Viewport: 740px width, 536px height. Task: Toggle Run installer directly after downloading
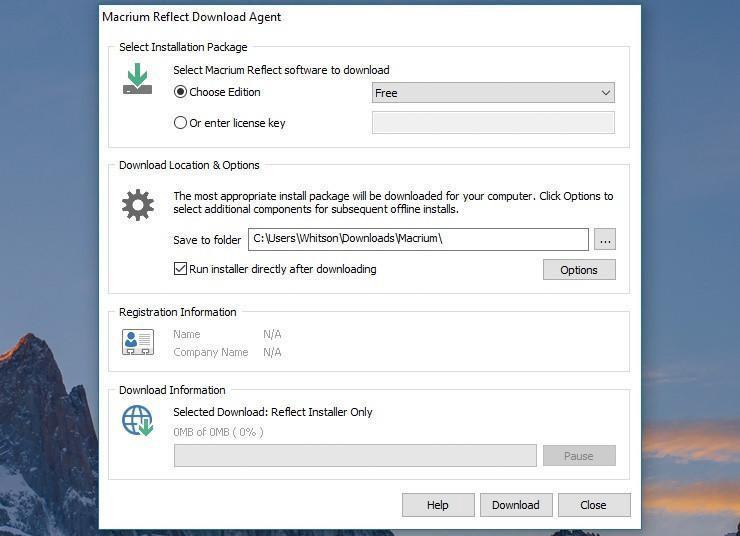180,269
